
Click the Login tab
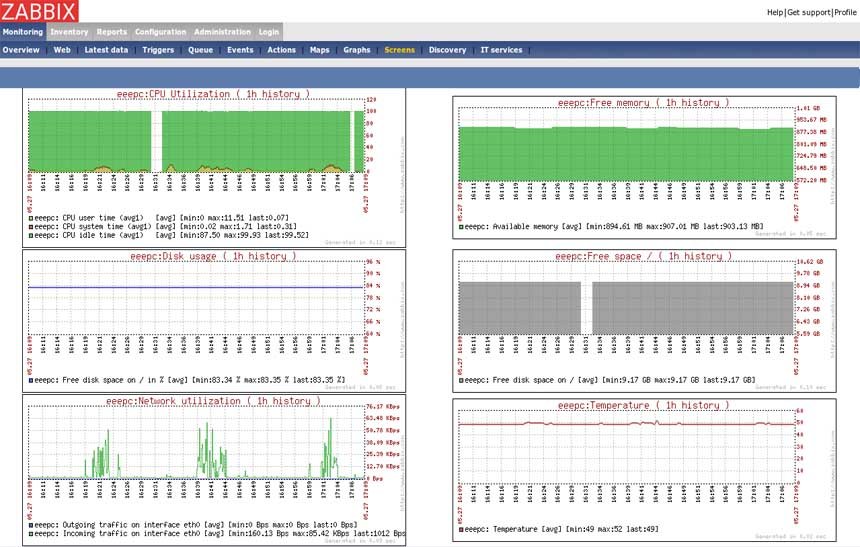pos(269,32)
